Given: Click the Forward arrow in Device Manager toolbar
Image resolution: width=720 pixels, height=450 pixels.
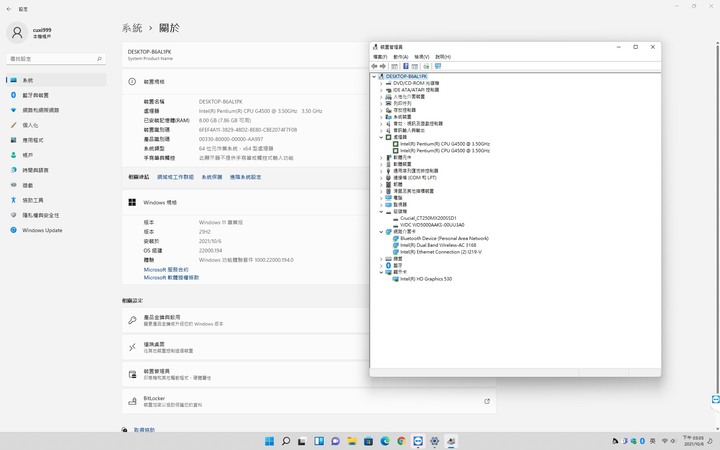Looking at the screenshot, I should click(x=382, y=66).
